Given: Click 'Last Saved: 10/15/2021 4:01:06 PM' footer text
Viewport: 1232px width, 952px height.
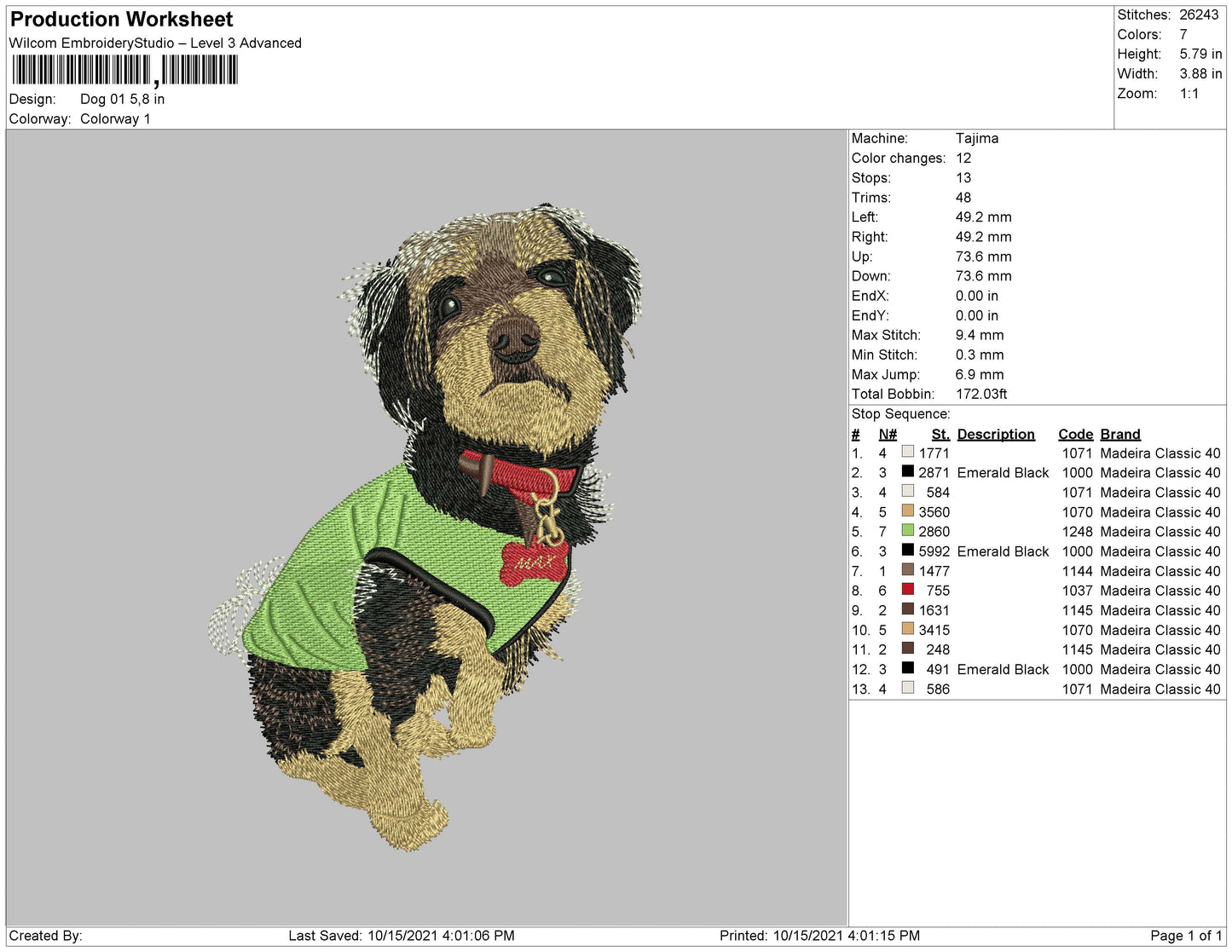Looking at the screenshot, I should 402,936.
